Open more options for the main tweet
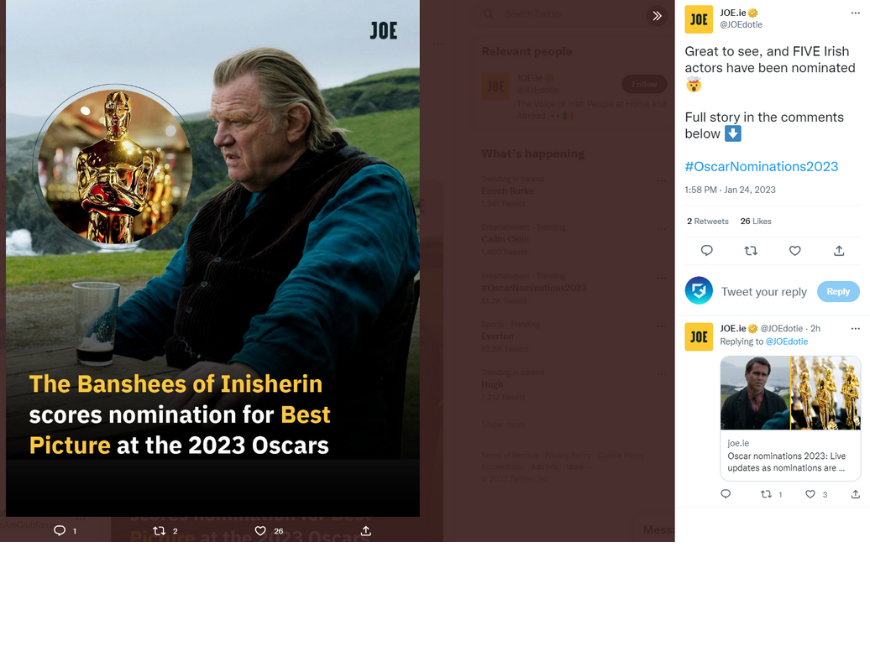Image resolution: width=870 pixels, height=663 pixels. click(x=855, y=13)
